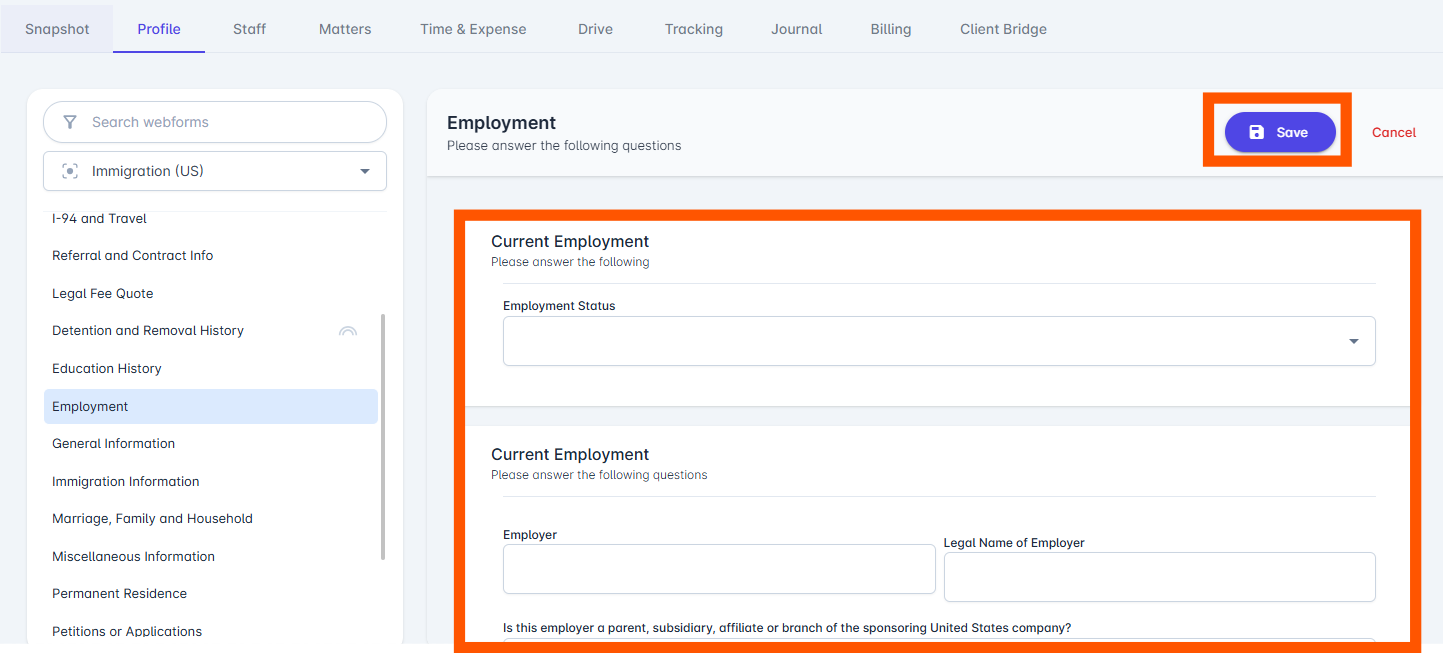Click the icon beside Immigration (US)
The width and height of the screenshot is (1443, 653).
70,171
